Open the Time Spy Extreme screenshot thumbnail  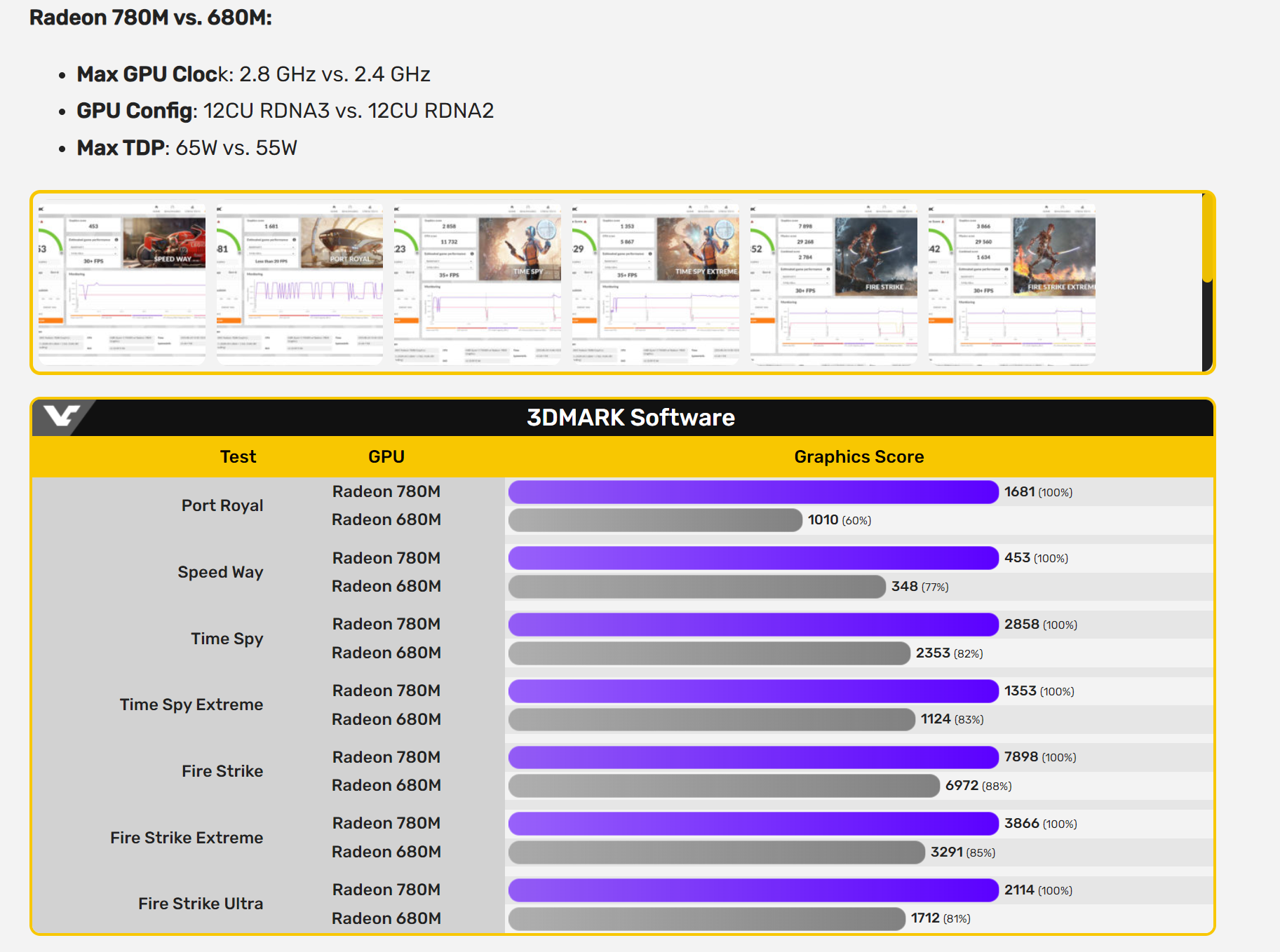pos(656,284)
